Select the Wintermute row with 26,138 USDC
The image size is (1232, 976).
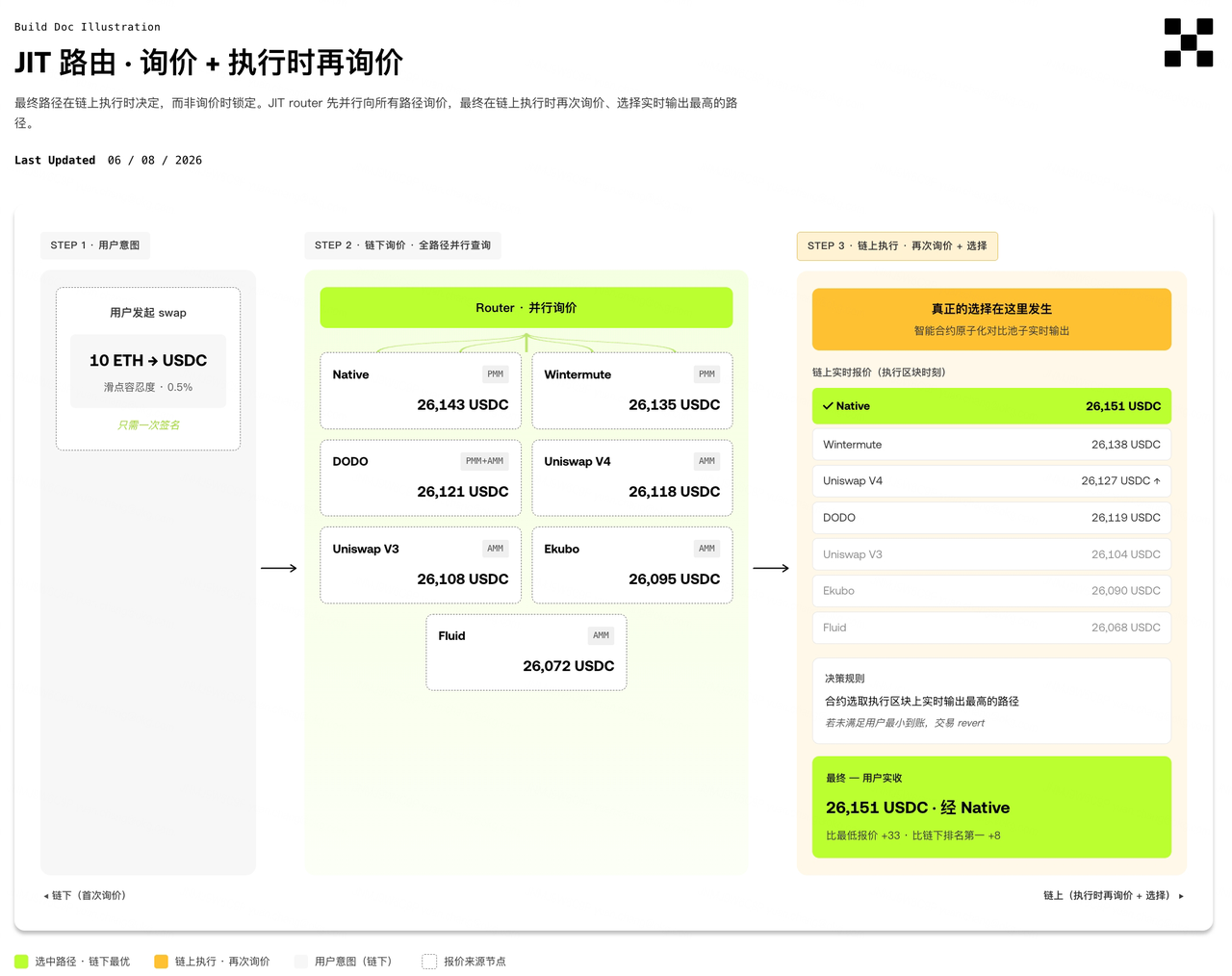click(x=991, y=445)
